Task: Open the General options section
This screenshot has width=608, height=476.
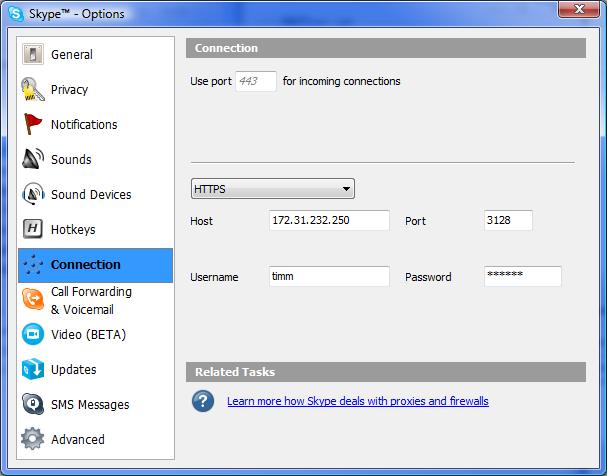Action: point(95,54)
